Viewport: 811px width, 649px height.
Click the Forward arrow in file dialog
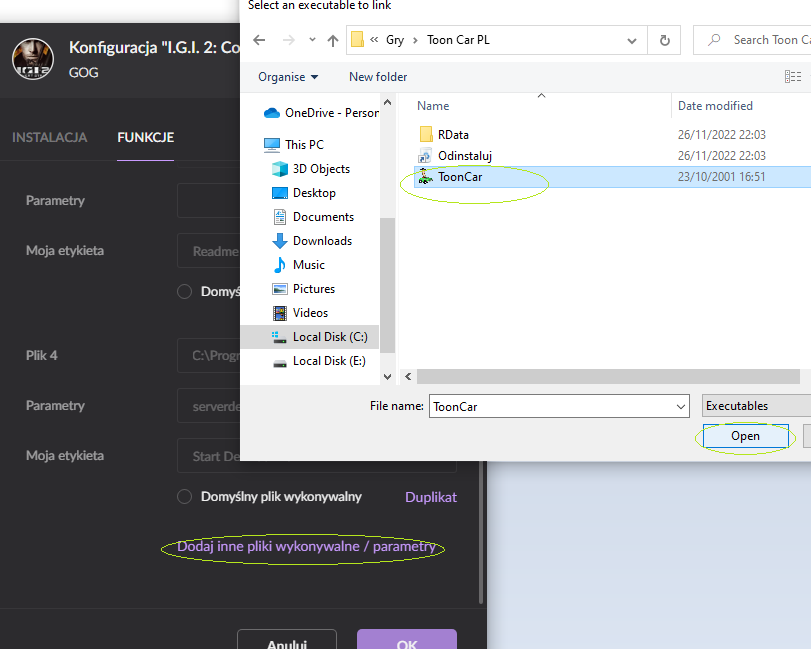(x=289, y=40)
